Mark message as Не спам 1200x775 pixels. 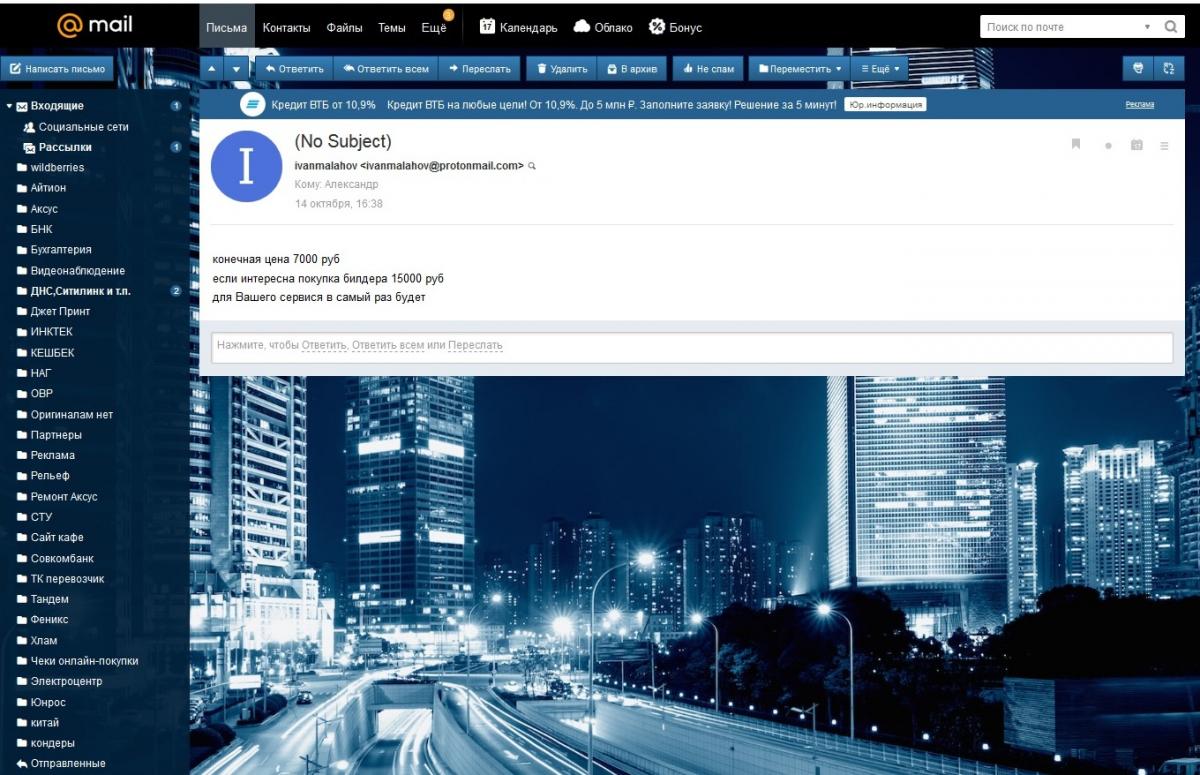[x=709, y=69]
